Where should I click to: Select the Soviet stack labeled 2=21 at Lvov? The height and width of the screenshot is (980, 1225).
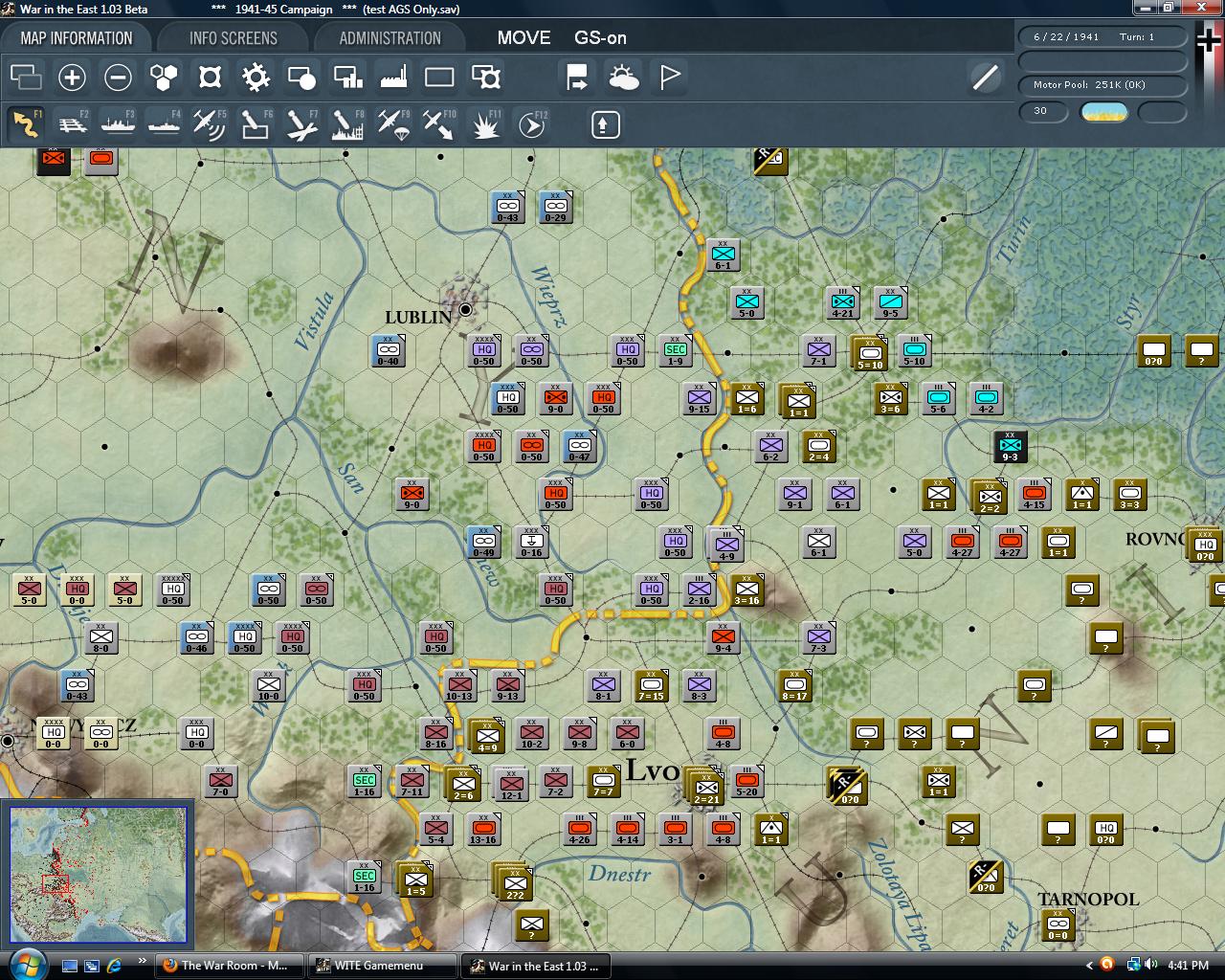pyautogui.click(x=705, y=787)
